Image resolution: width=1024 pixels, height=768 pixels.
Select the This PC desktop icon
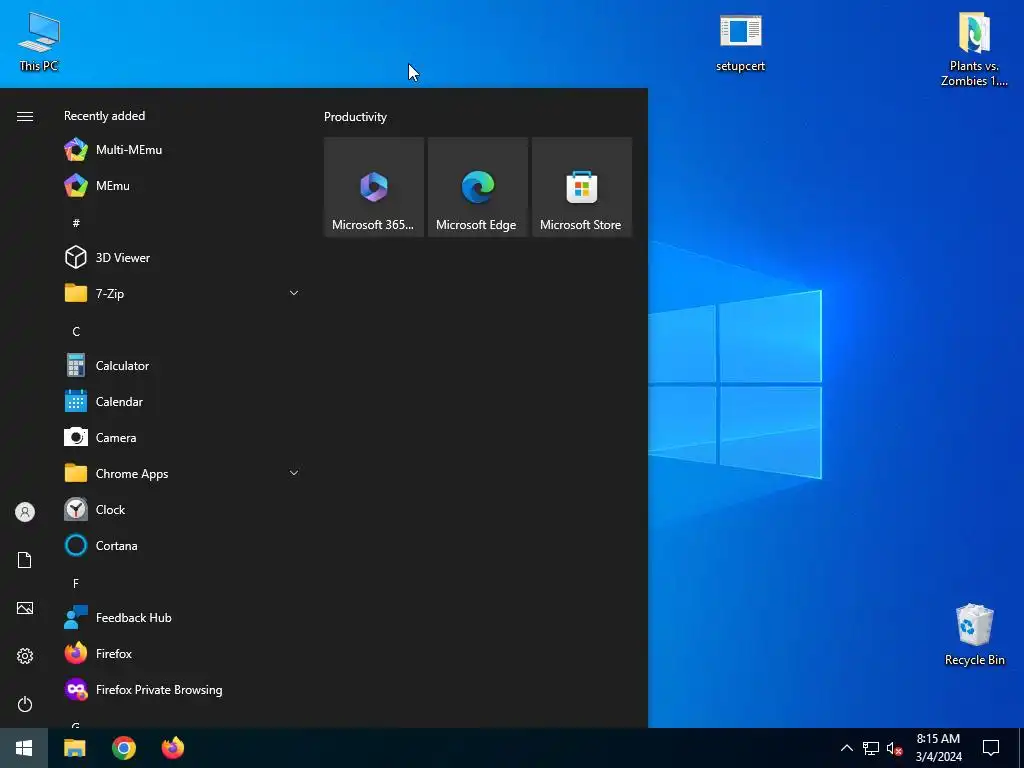[39, 42]
